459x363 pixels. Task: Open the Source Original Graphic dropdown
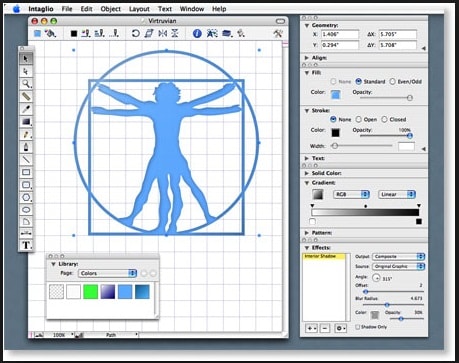(398, 266)
